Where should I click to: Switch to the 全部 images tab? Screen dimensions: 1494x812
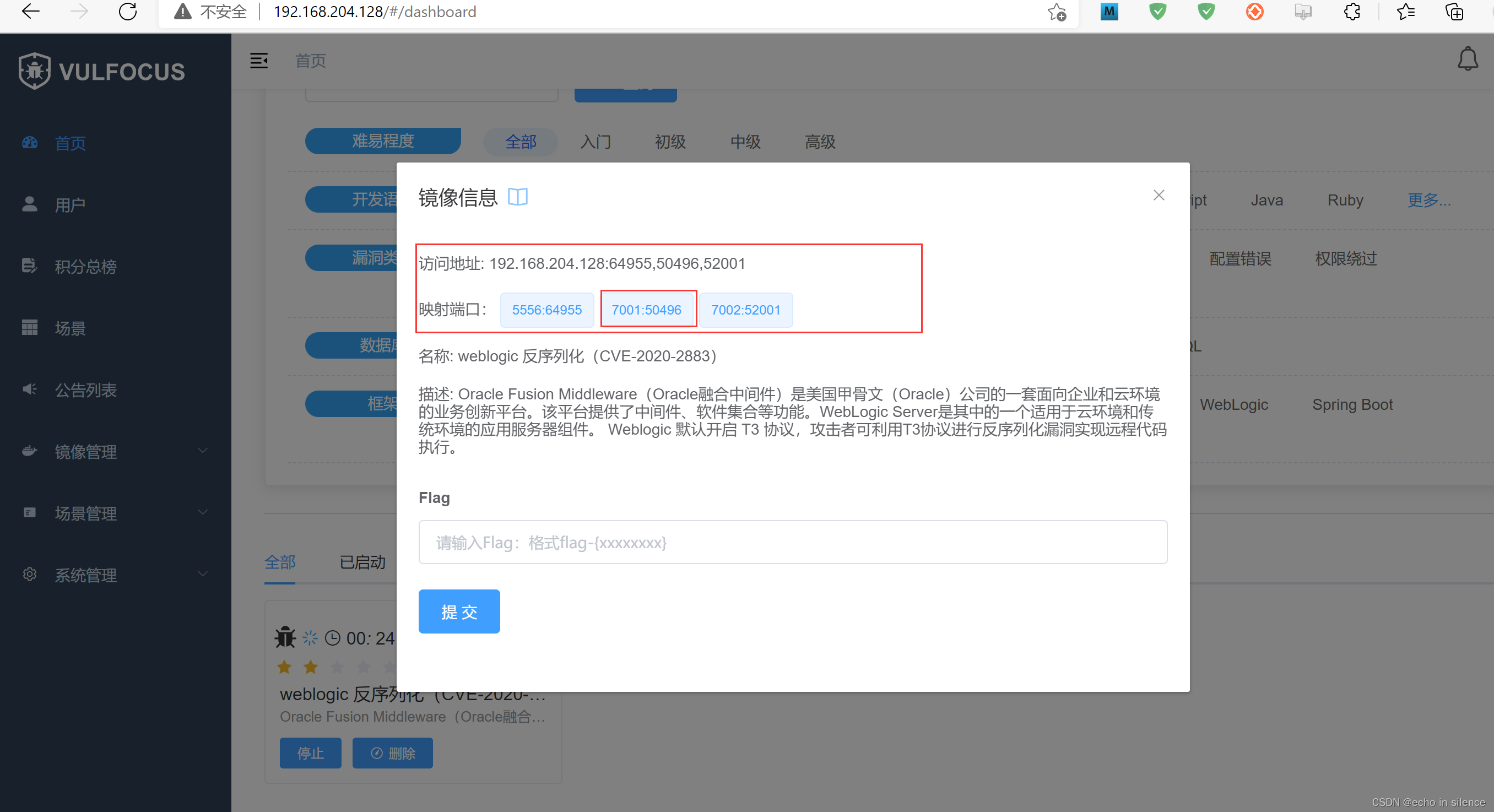tap(279, 562)
